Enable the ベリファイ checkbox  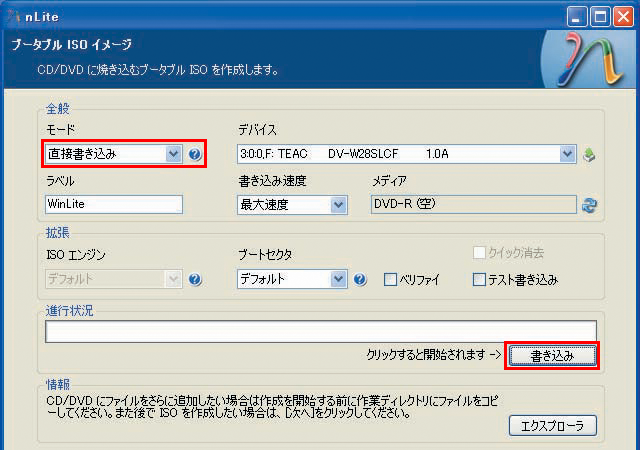pos(390,280)
